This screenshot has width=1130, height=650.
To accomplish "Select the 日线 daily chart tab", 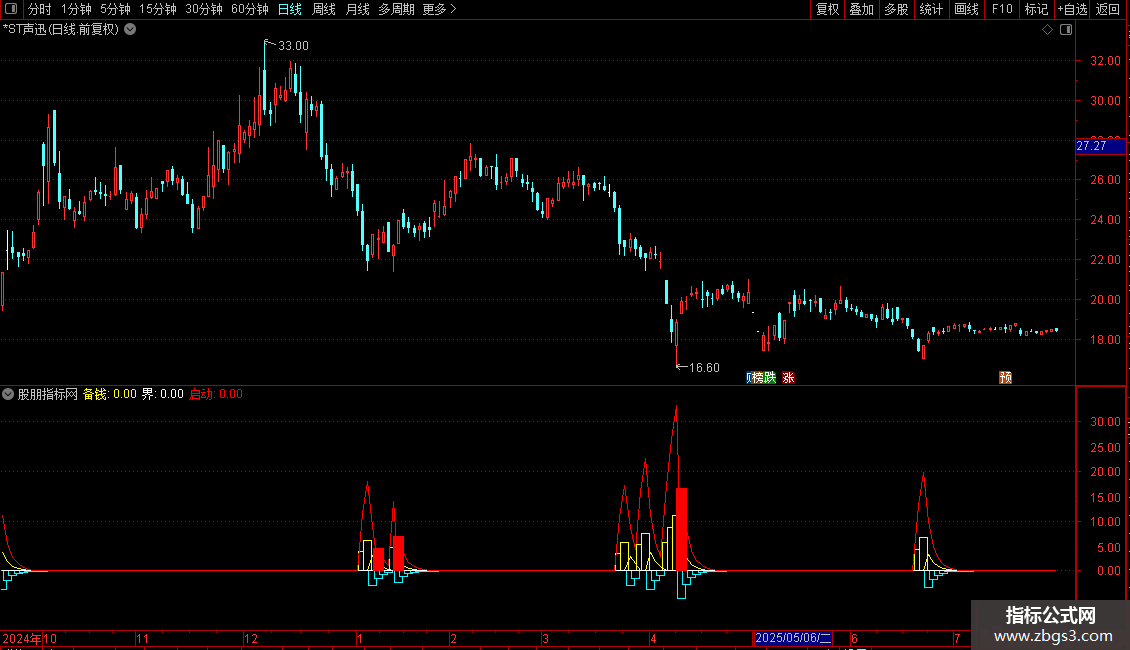I will click(290, 9).
